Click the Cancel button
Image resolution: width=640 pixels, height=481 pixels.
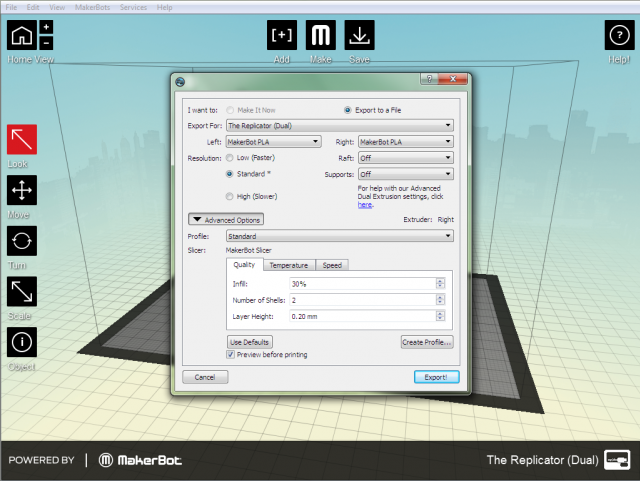pyautogui.click(x=205, y=377)
